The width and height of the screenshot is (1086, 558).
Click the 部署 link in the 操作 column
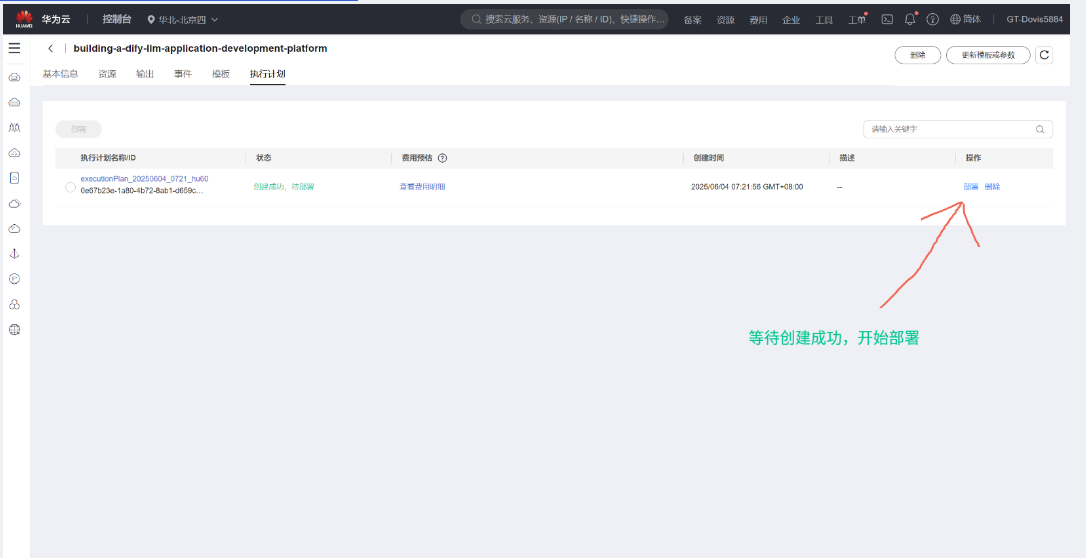click(x=971, y=187)
